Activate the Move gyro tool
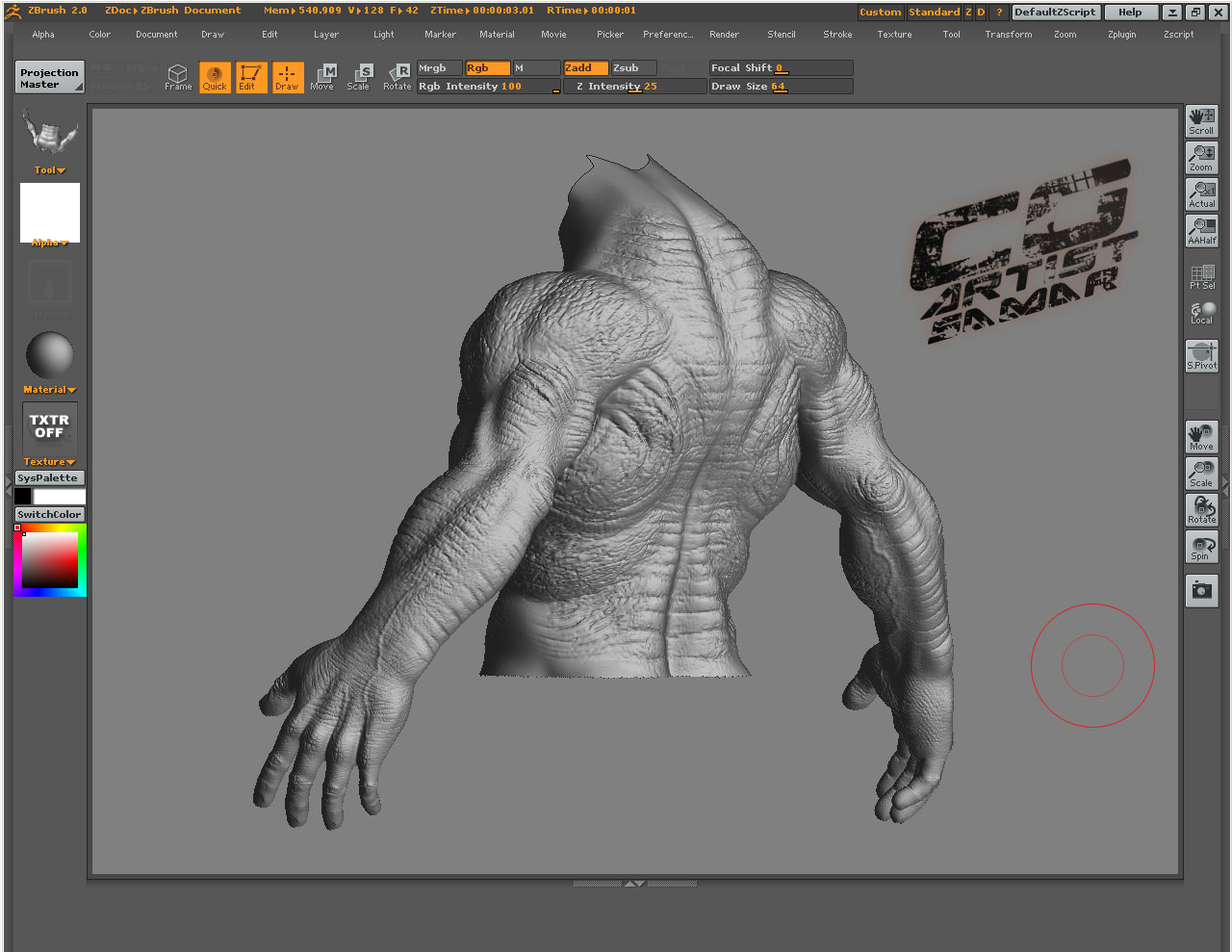Screen dimensions: 1232x952 pyautogui.click(x=322, y=77)
